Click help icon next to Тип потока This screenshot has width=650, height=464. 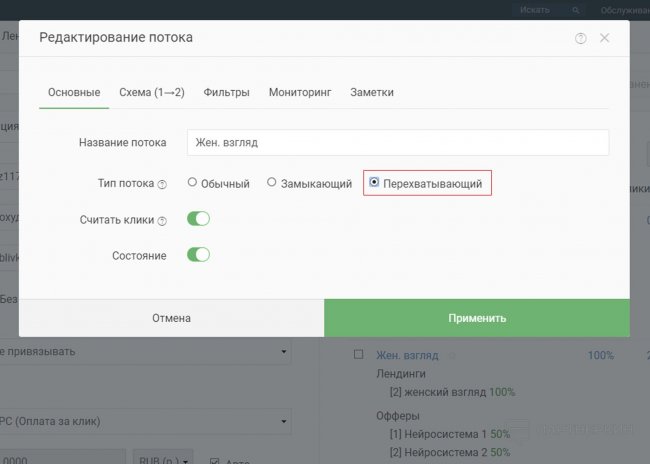(x=162, y=184)
